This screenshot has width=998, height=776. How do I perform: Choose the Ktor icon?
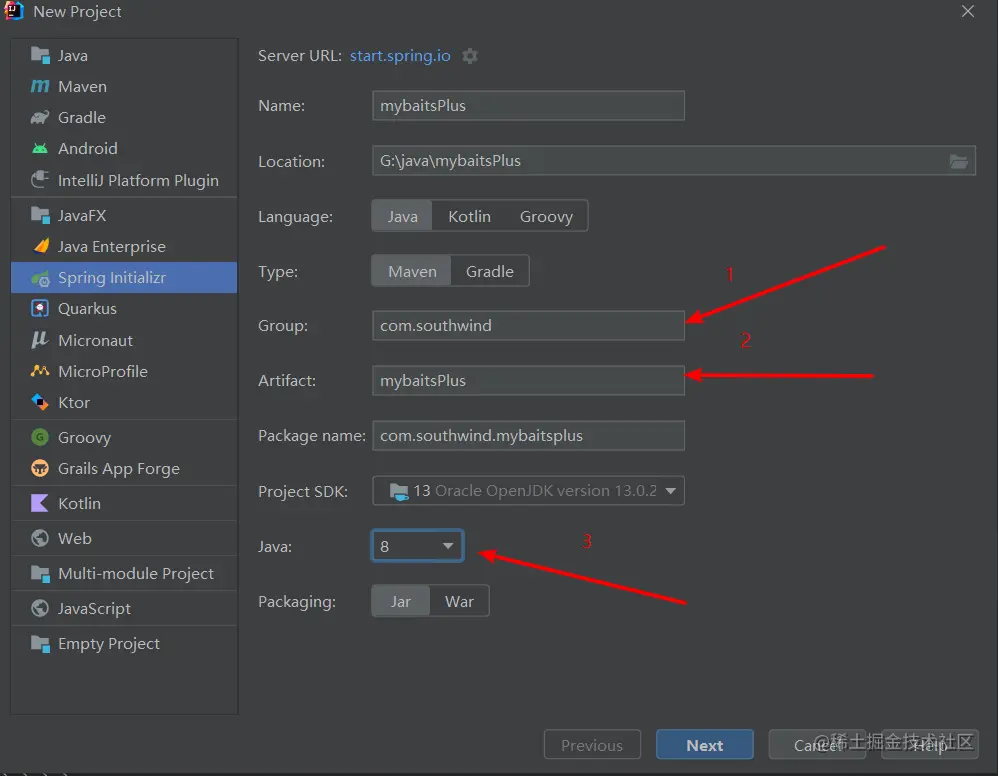click(40, 402)
